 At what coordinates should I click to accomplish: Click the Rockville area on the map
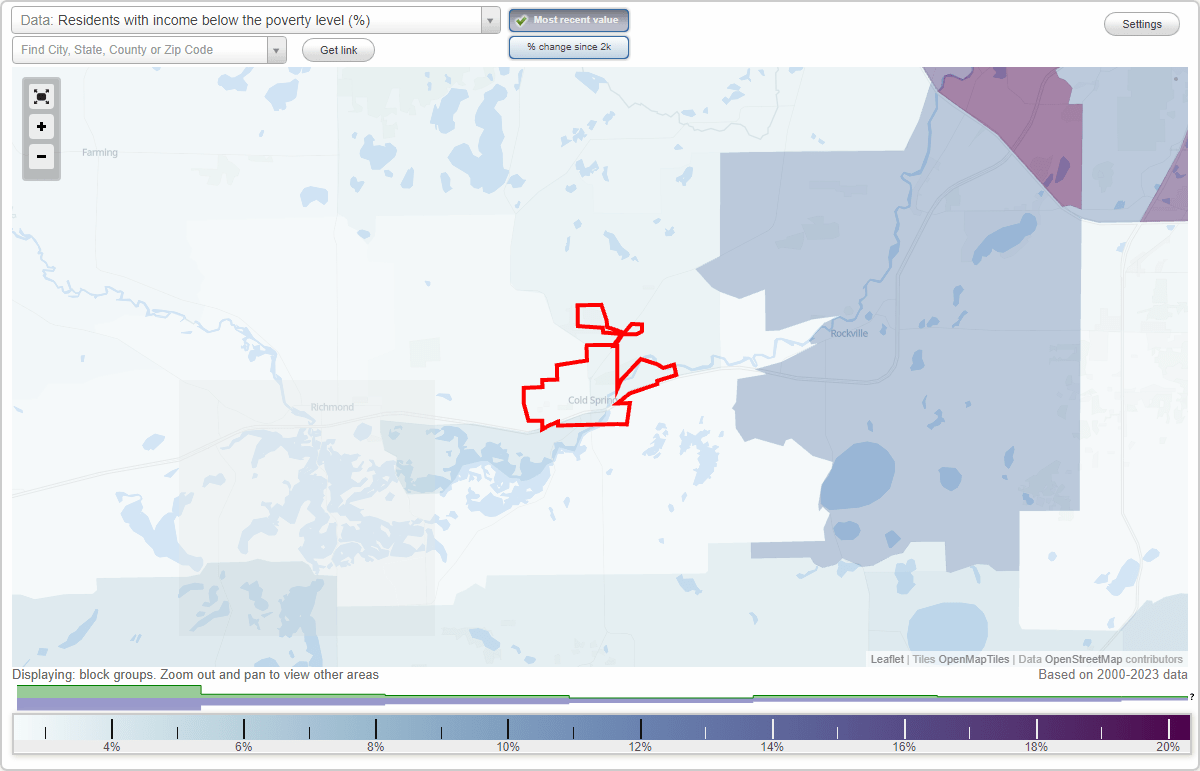point(848,333)
